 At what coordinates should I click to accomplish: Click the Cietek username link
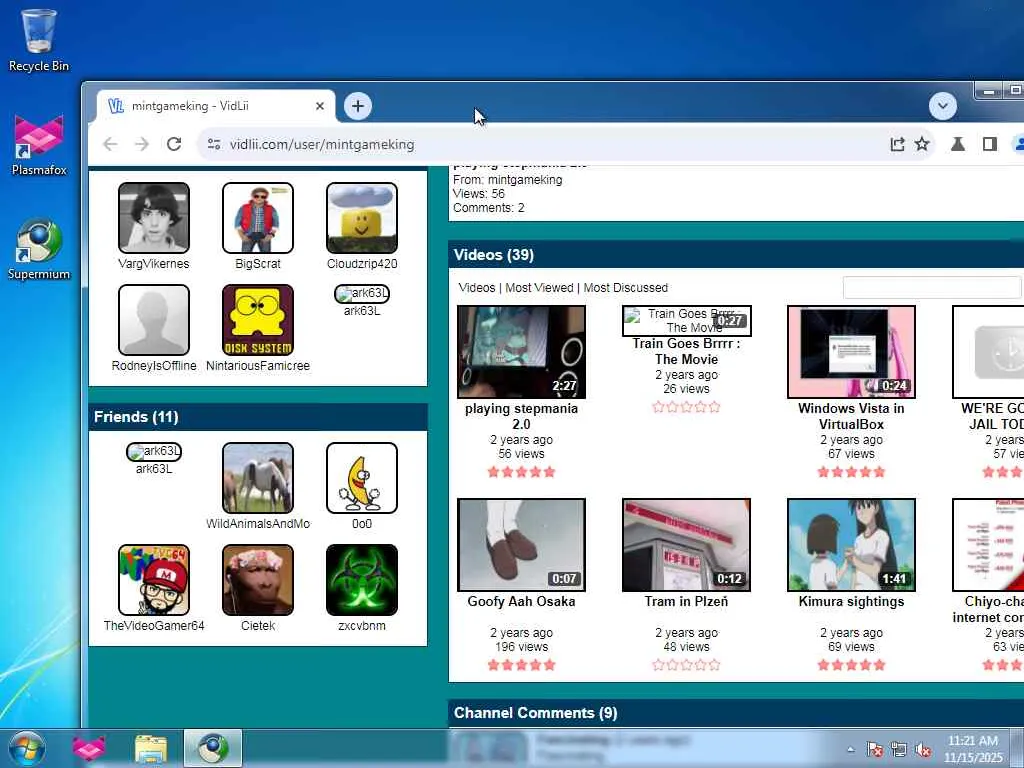257,626
